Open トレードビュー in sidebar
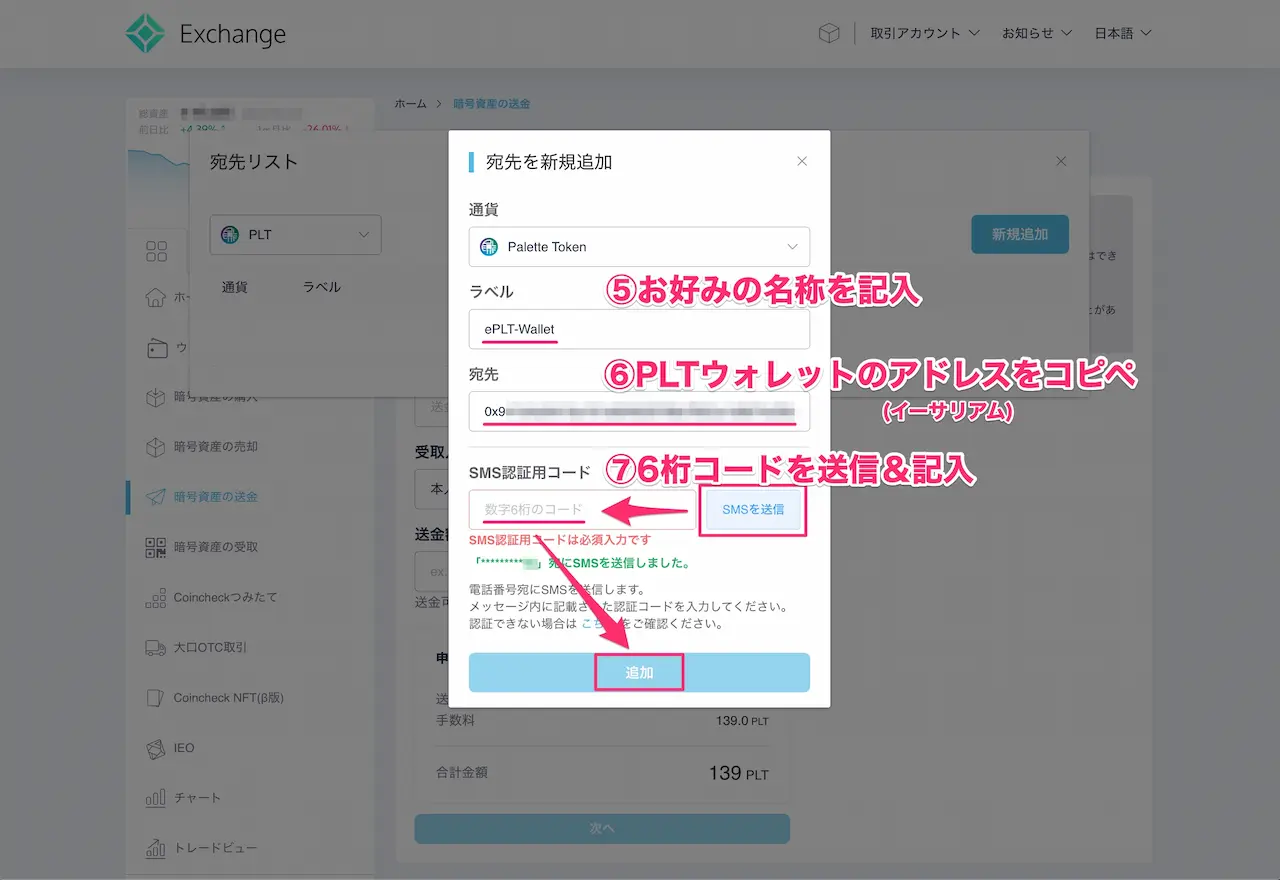 (x=215, y=847)
